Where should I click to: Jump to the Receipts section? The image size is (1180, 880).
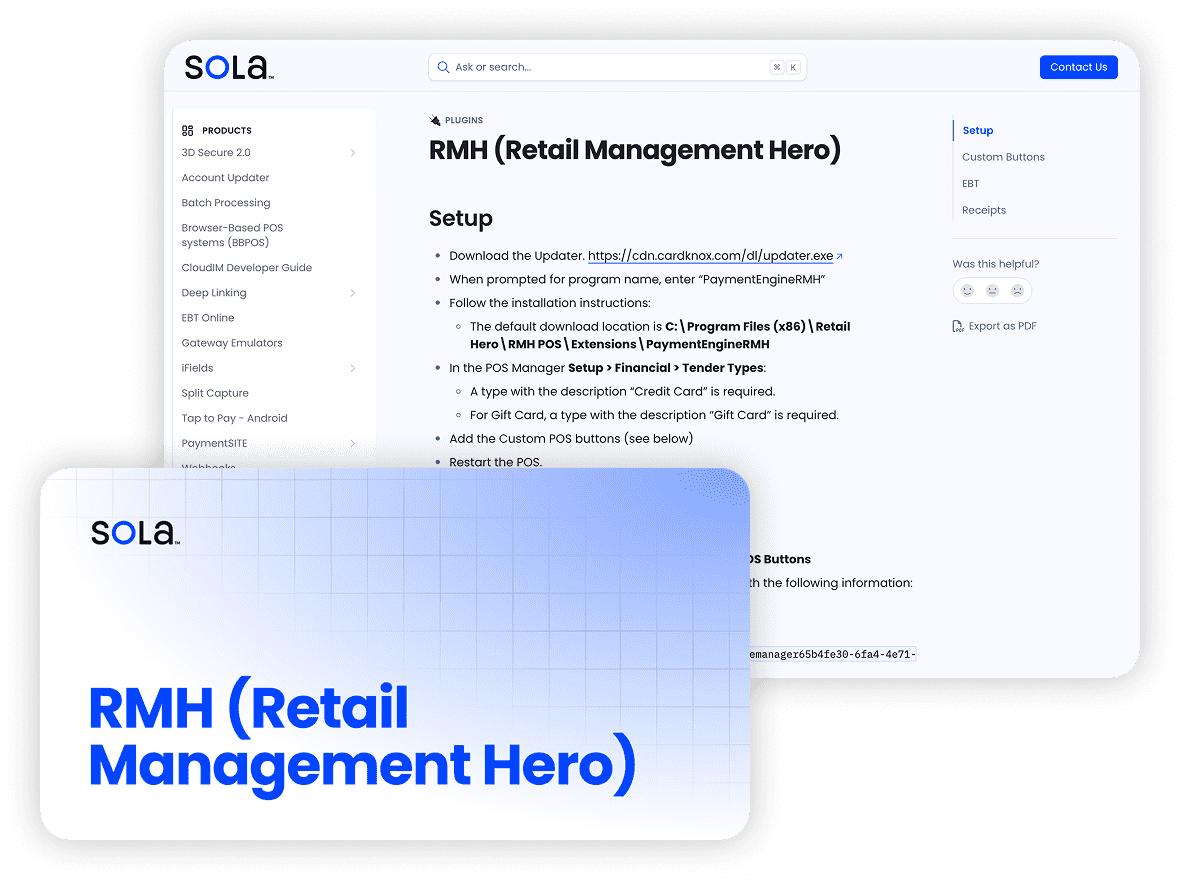pos(984,210)
